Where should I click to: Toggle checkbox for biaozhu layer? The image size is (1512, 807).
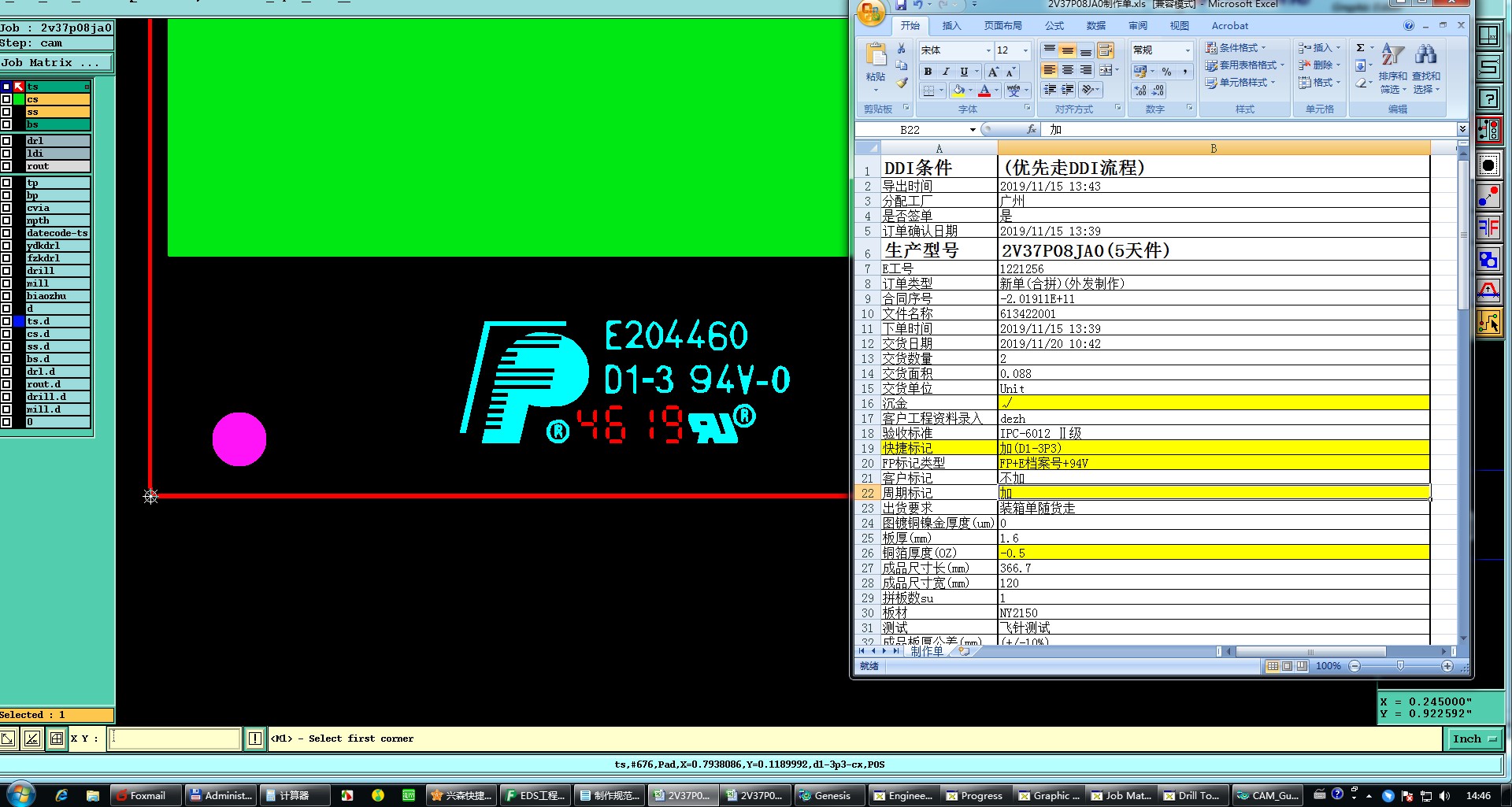pyautogui.click(x=6, y=296)
